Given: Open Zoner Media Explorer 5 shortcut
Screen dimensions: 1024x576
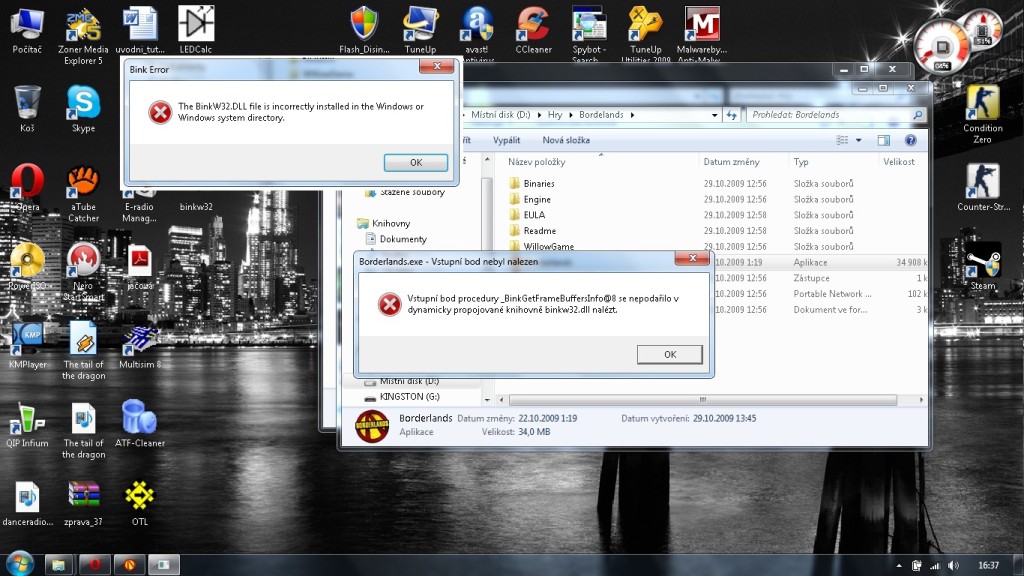Looking at the screenshot, I should 83,36.
